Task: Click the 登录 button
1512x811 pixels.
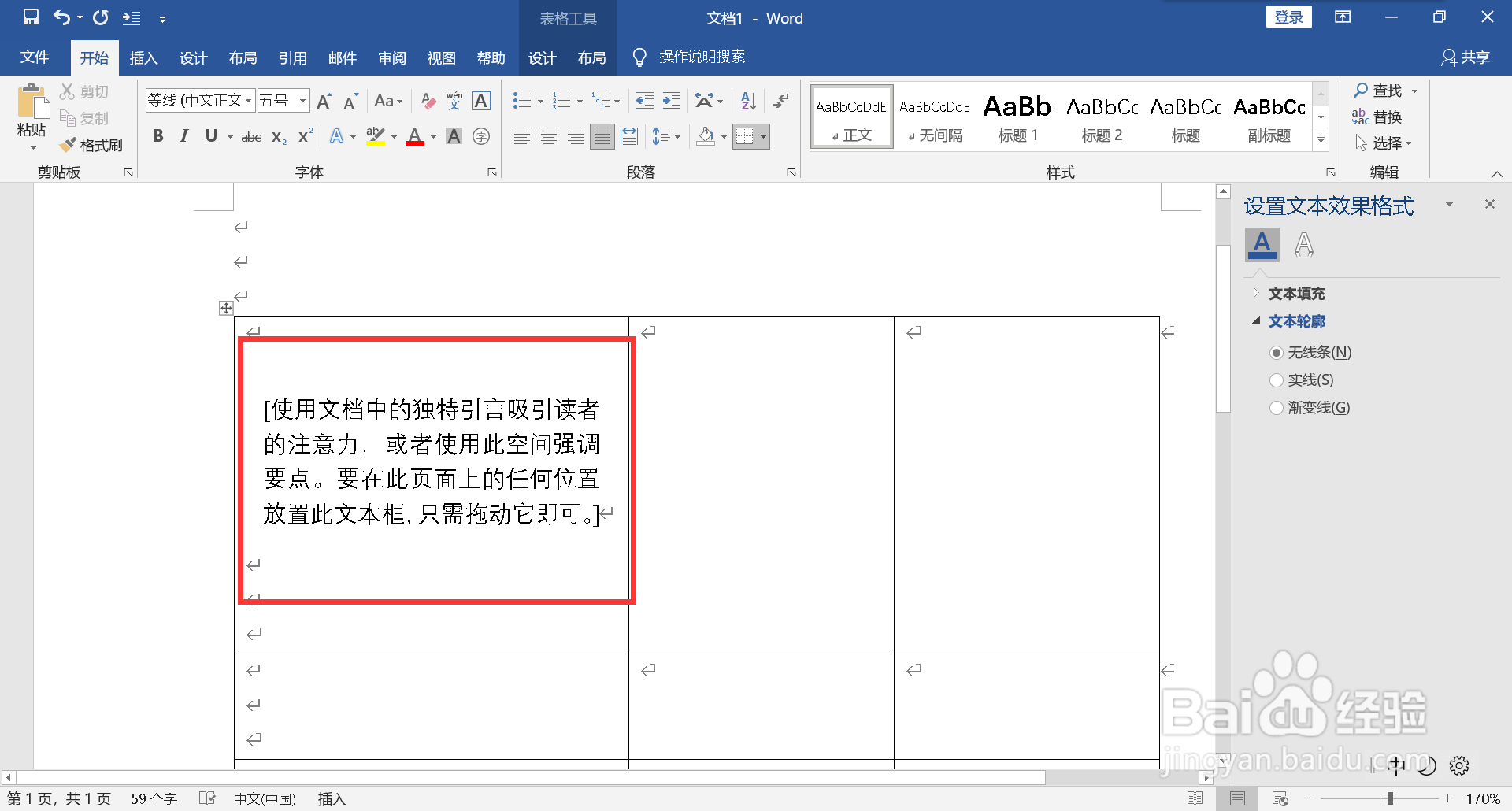Action: tap(1289, 16)
